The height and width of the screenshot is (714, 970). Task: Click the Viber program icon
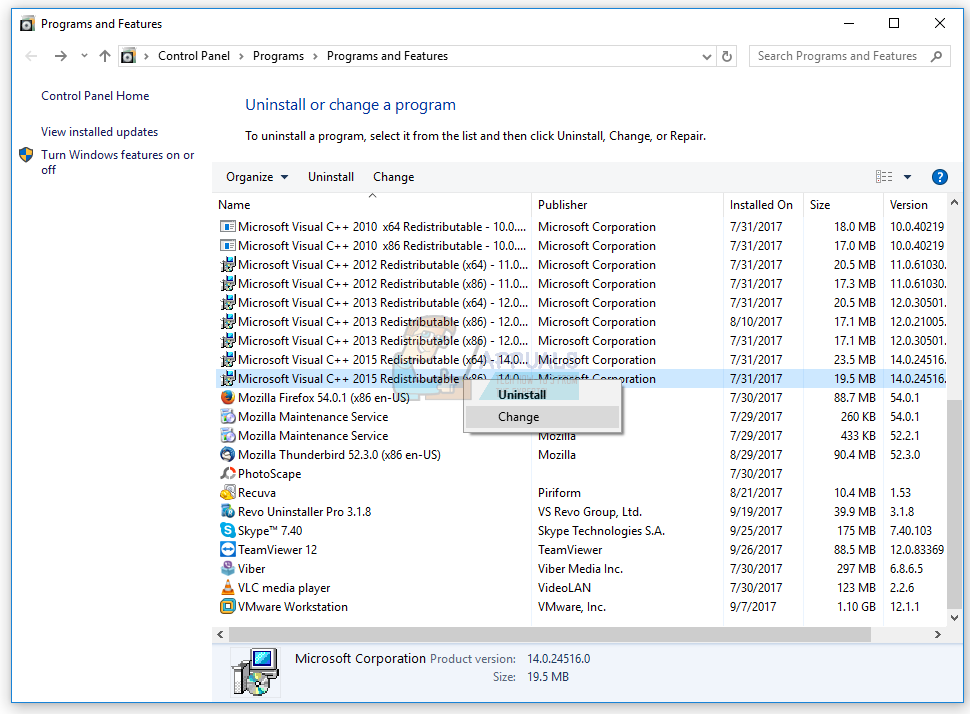(x=228, y=568)
